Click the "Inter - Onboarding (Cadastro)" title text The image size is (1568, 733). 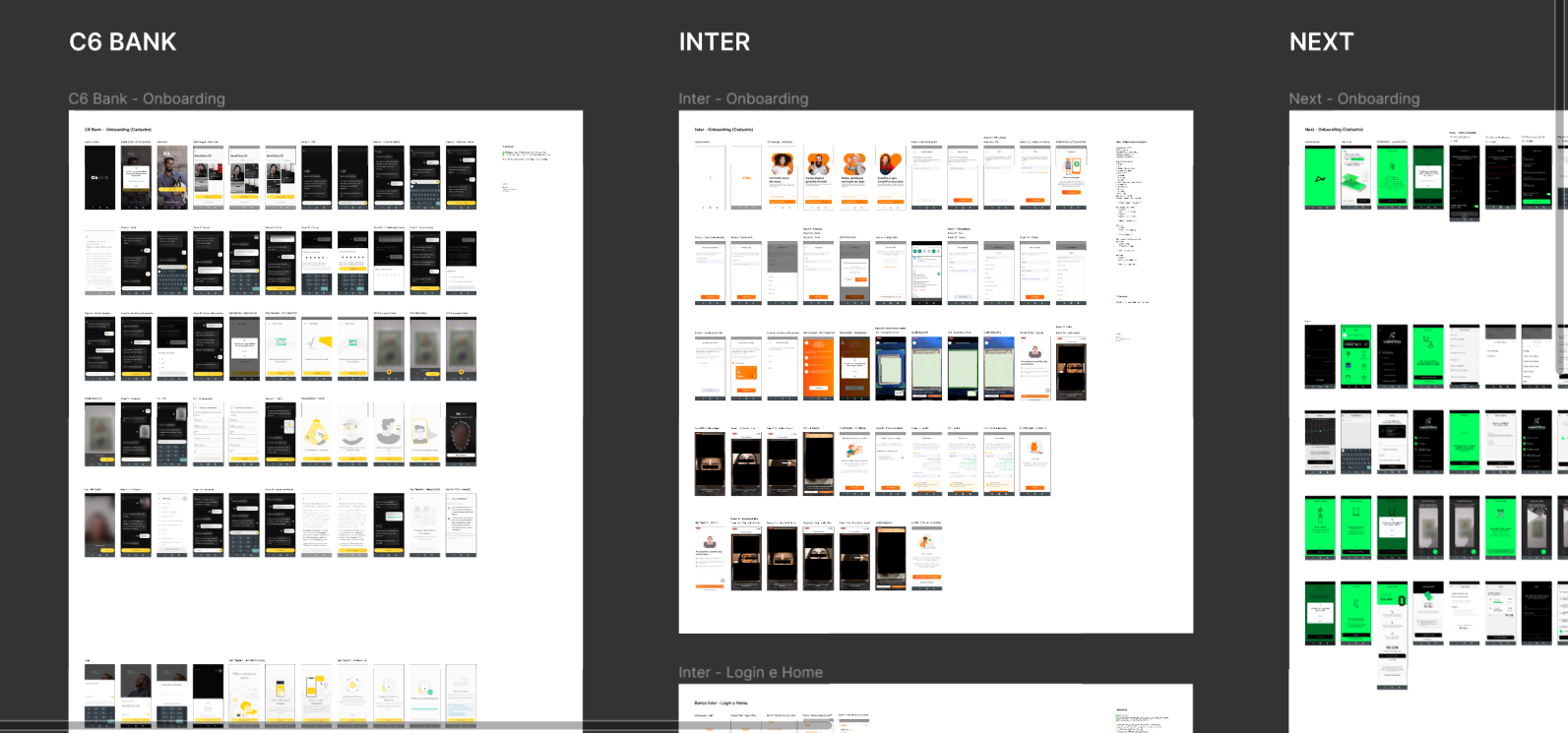(x=723, y=129)
